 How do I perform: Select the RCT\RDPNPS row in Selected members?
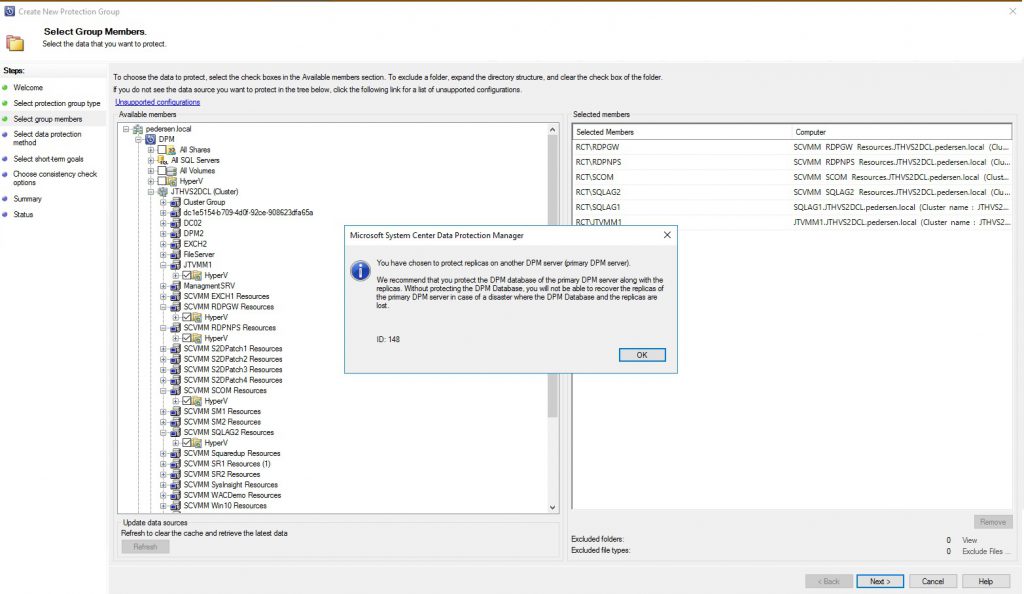(x=792, y=162)
